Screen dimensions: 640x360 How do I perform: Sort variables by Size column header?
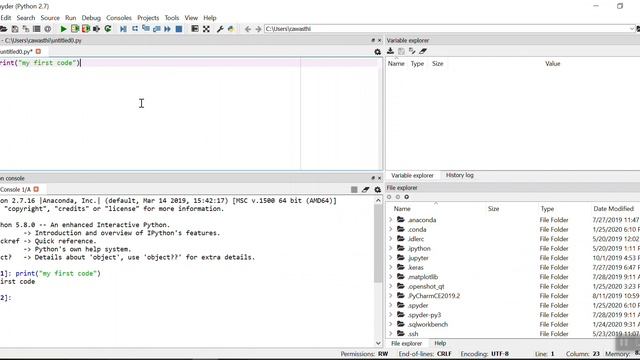438,64
